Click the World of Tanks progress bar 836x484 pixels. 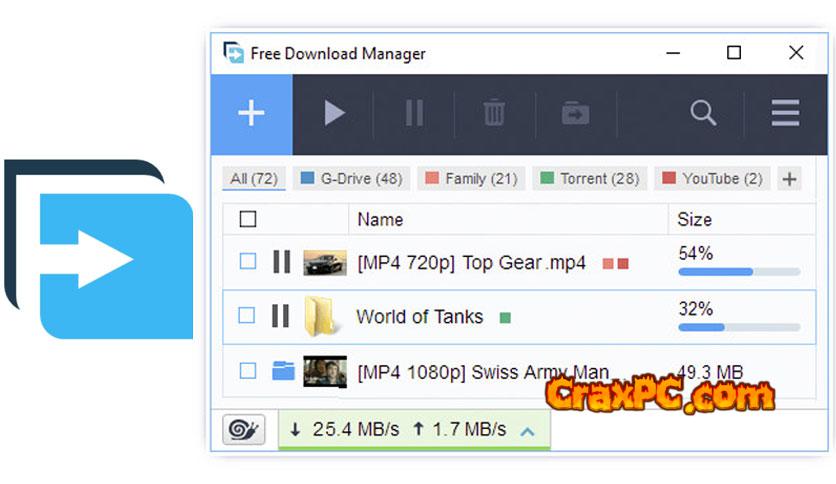click(738, 327)
